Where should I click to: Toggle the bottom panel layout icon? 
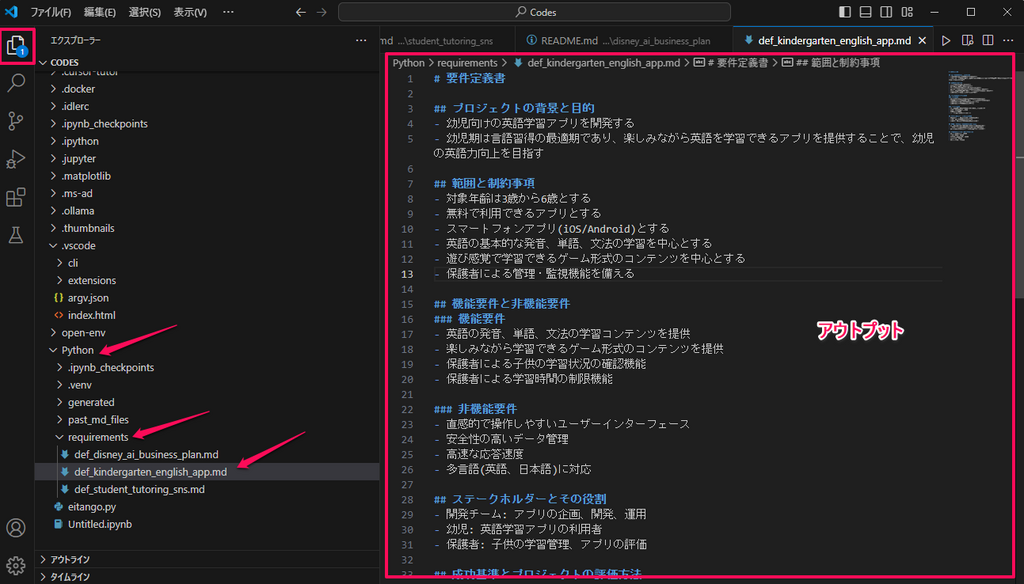865,12
